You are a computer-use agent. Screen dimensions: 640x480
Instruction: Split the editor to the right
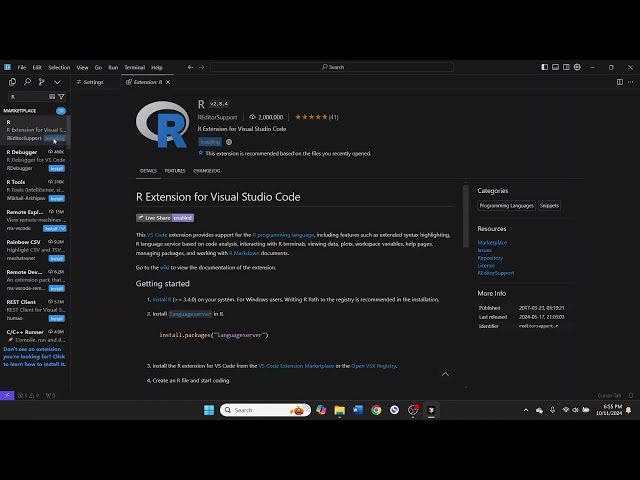pyautogui.click(x=620, y=82)
